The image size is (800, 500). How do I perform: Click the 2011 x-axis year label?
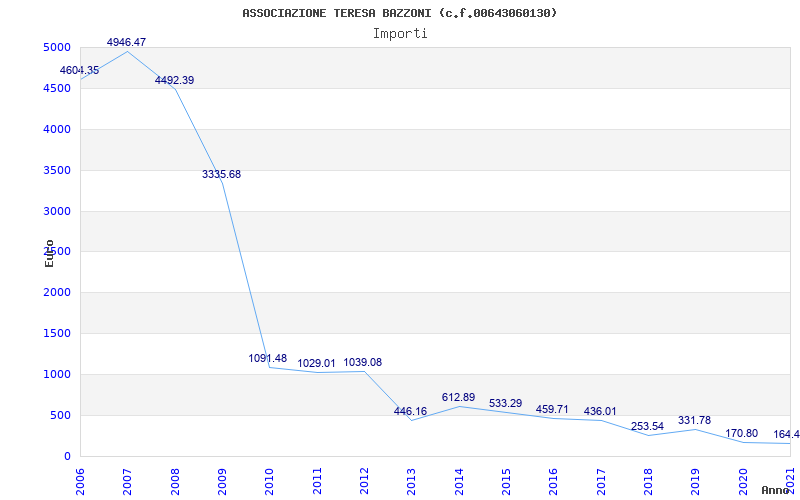(x=317, y=481)
